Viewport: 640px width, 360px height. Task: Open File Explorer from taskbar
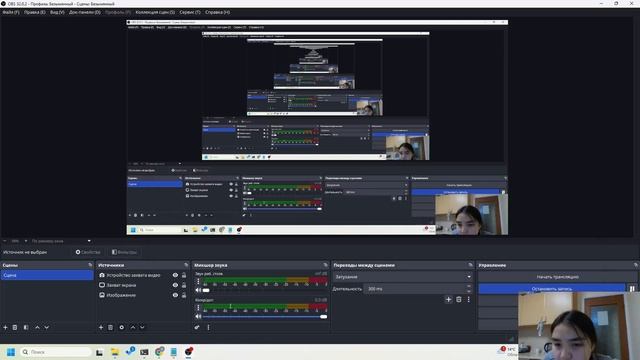point(115,352)
